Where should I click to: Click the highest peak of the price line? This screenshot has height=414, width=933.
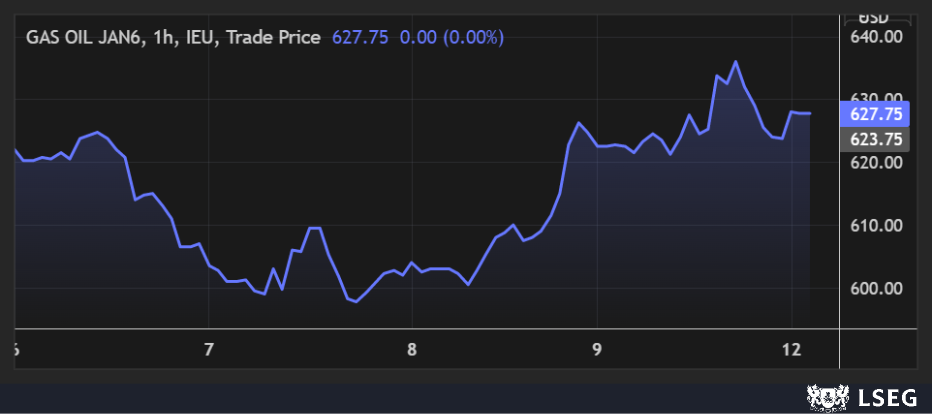click(x=736, y=61)
